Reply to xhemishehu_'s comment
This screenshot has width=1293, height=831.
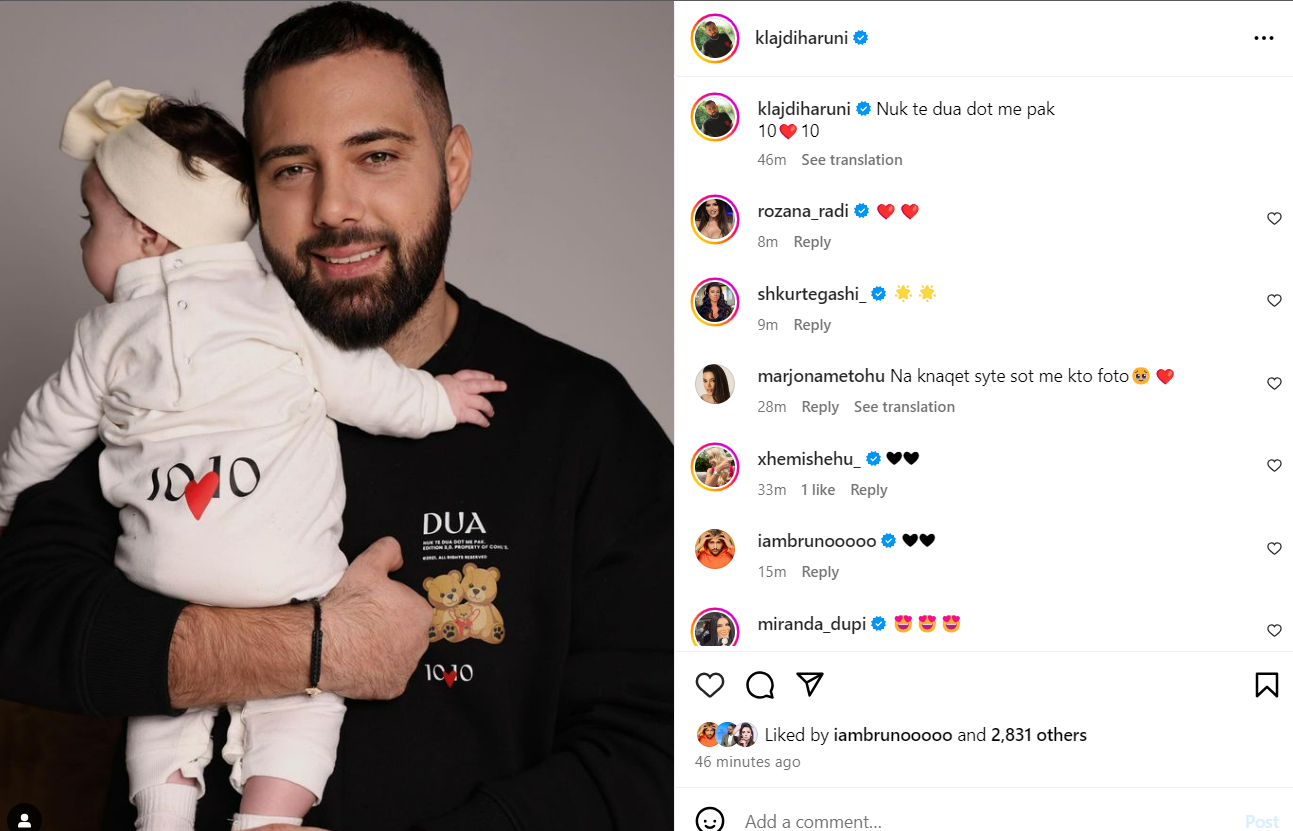point(869,490)
